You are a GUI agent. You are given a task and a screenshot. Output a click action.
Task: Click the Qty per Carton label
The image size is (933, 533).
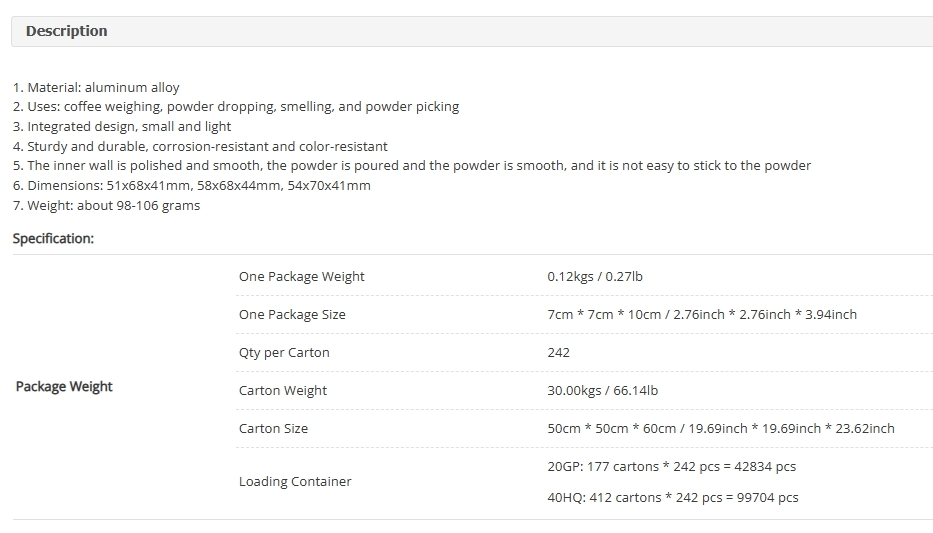pos(284,352)
